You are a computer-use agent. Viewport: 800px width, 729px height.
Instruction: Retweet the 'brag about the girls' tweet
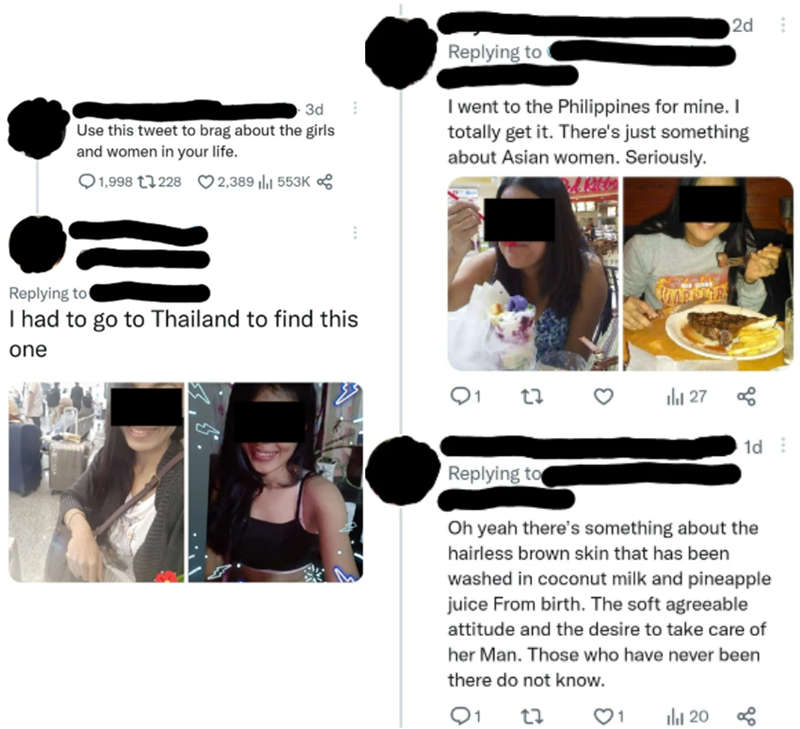147,182
